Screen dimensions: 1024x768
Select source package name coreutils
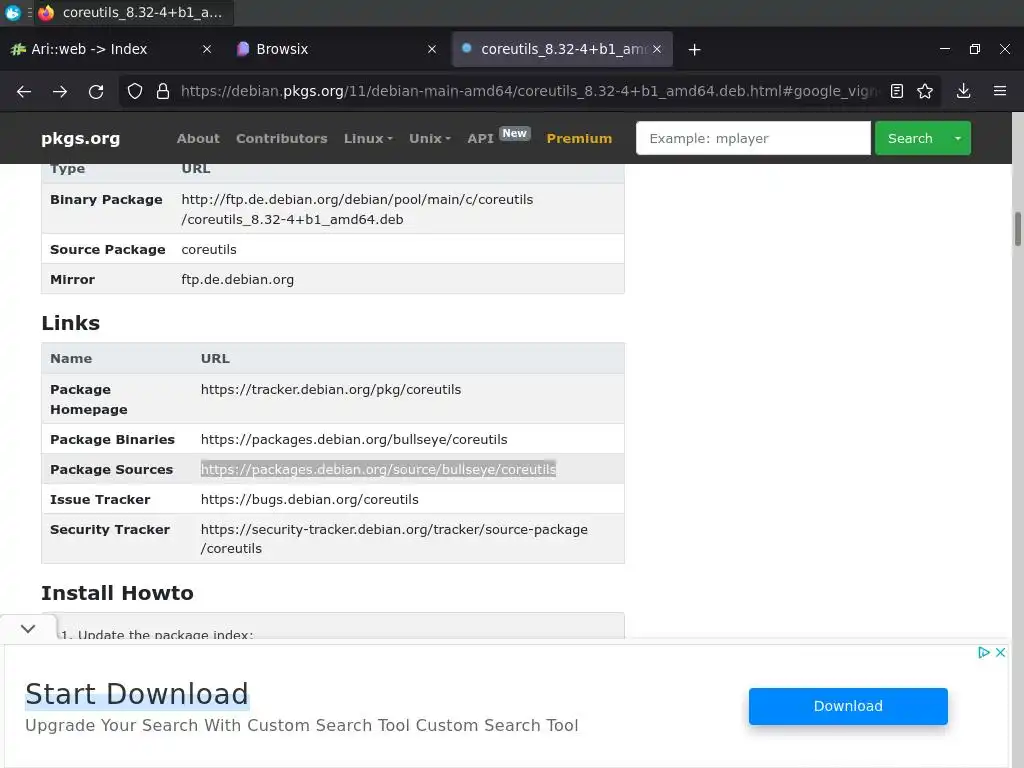point(209,249)
